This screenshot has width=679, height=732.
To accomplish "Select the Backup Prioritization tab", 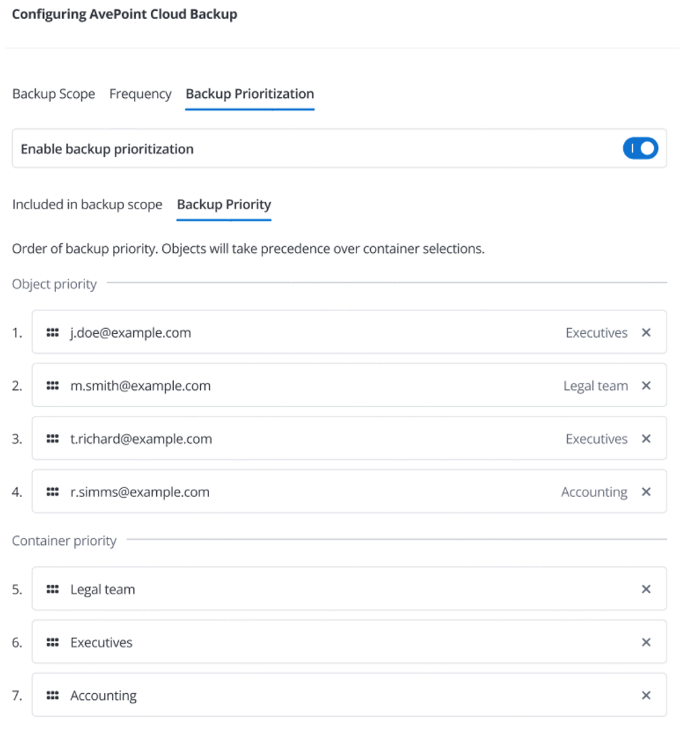I will (x=250, y=94).
